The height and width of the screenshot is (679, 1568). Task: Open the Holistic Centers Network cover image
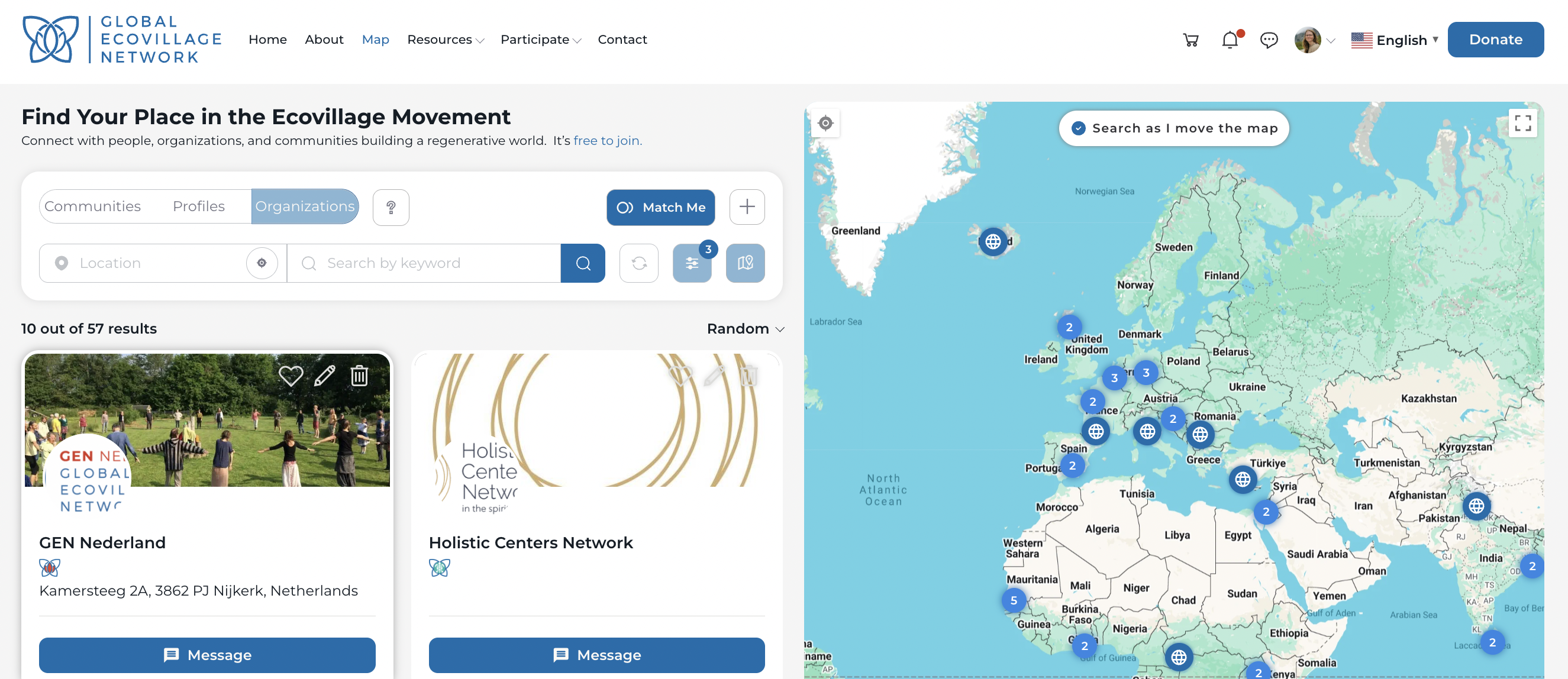tap(596, 420)
